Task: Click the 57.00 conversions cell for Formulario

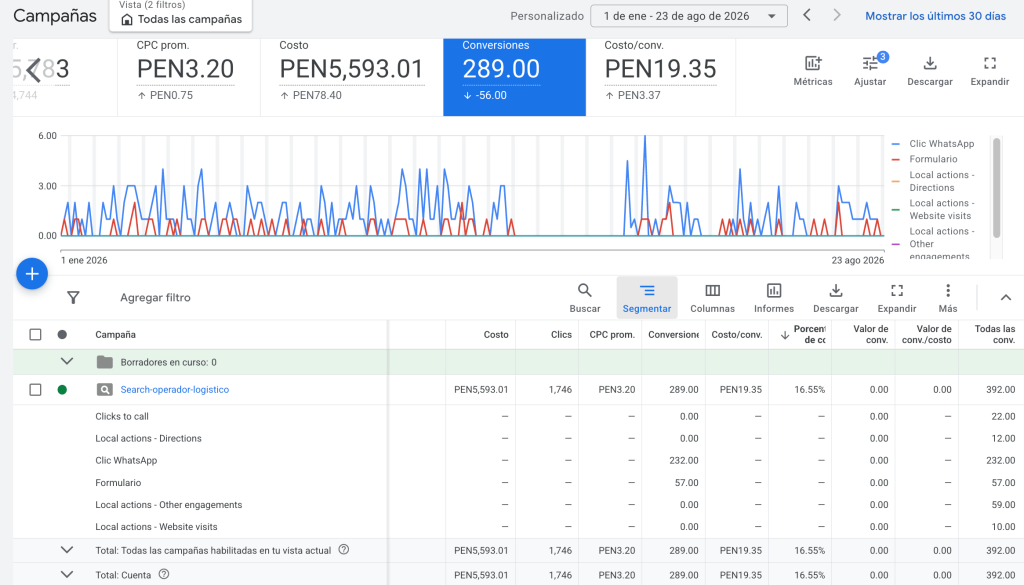Action: pyautogui.click(x=686, y=482)
